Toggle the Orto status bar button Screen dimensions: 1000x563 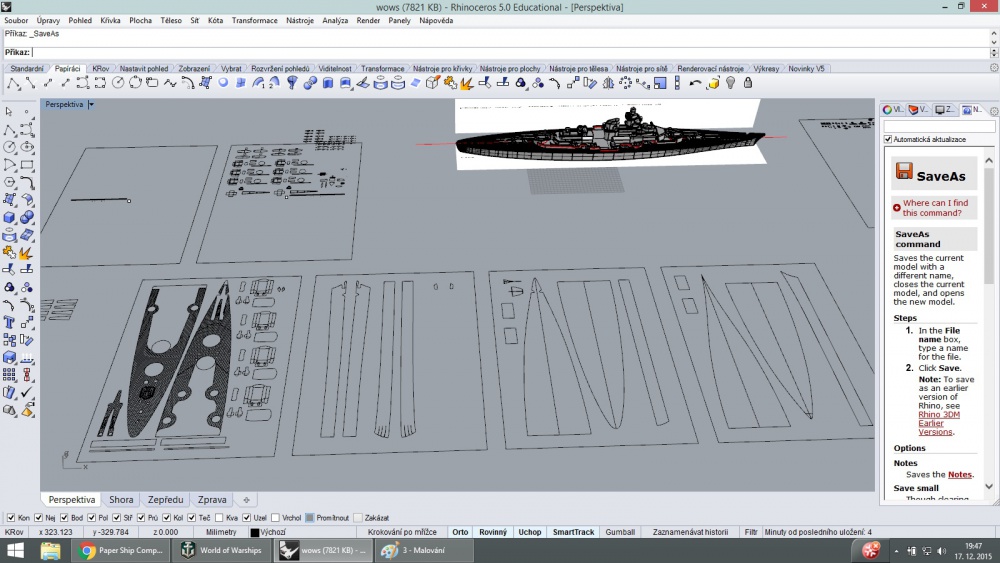pyautogui.click(x=460, y=532)
